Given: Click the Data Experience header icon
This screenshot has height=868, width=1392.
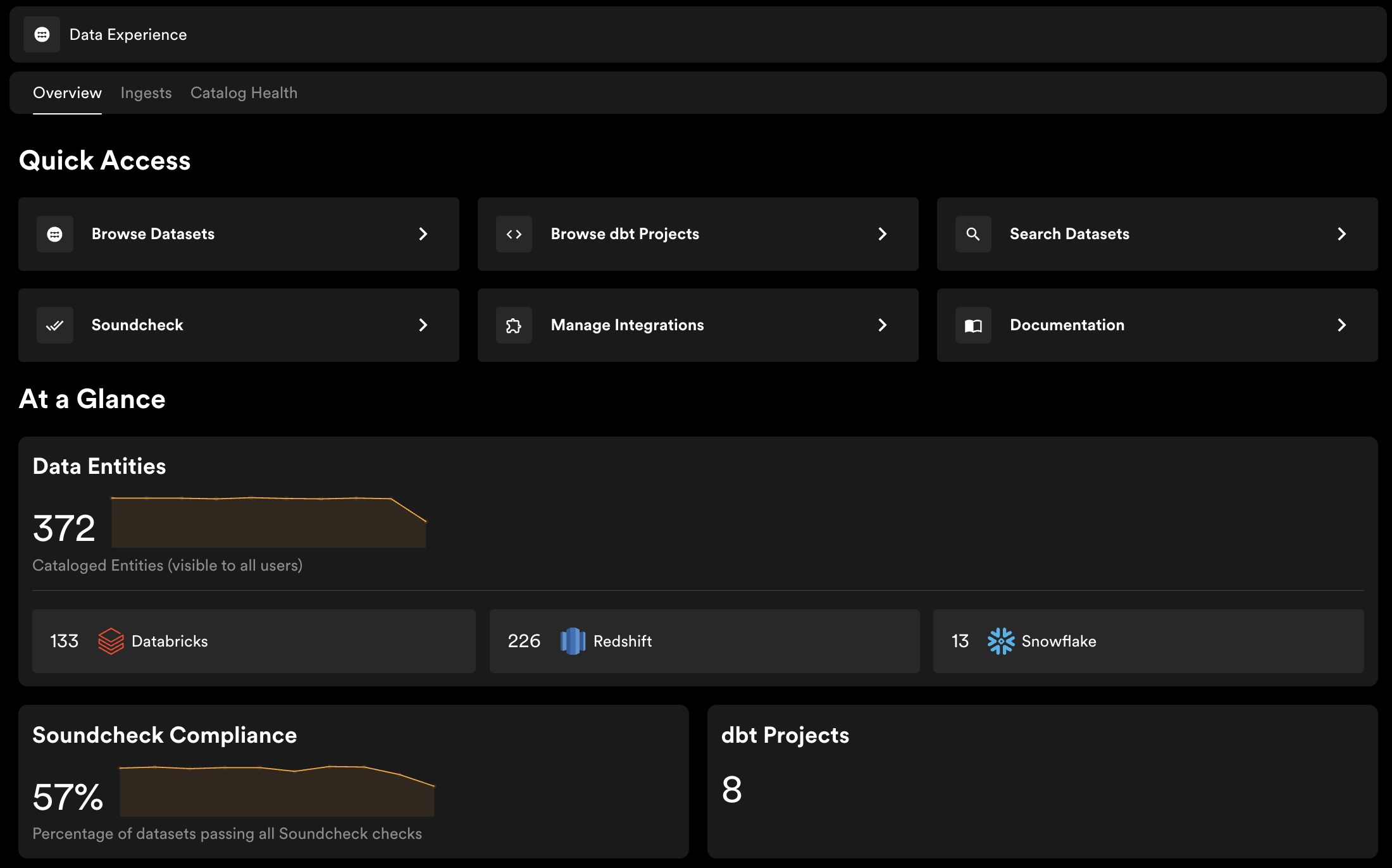Looking at the screenshot, I should pos(42,35).
